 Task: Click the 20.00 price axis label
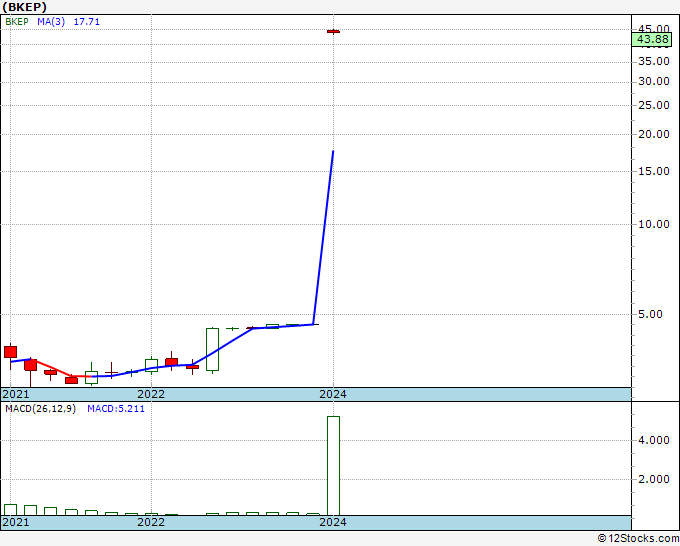[x=654, y=134]
